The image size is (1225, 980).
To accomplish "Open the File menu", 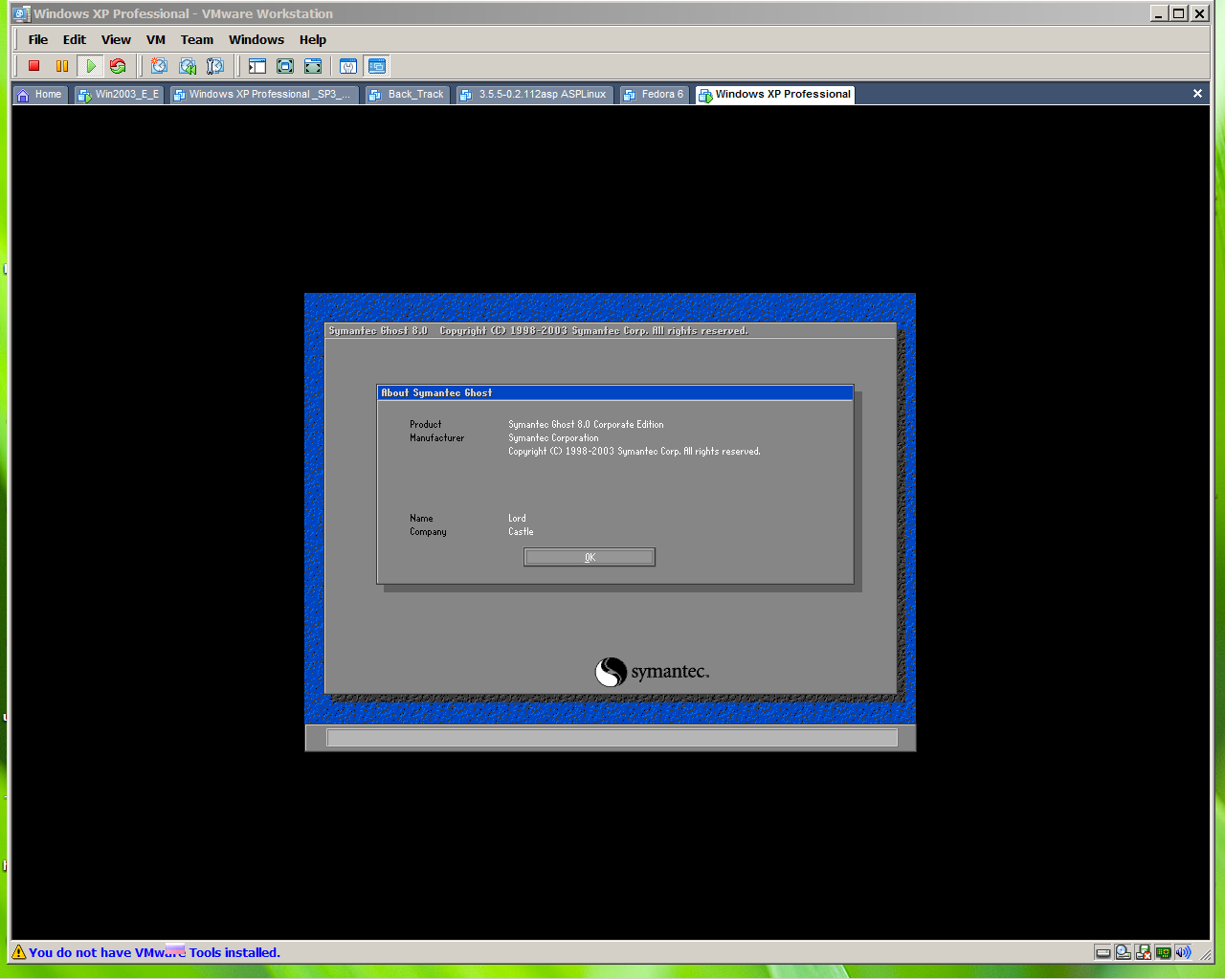I will [38, 39].
